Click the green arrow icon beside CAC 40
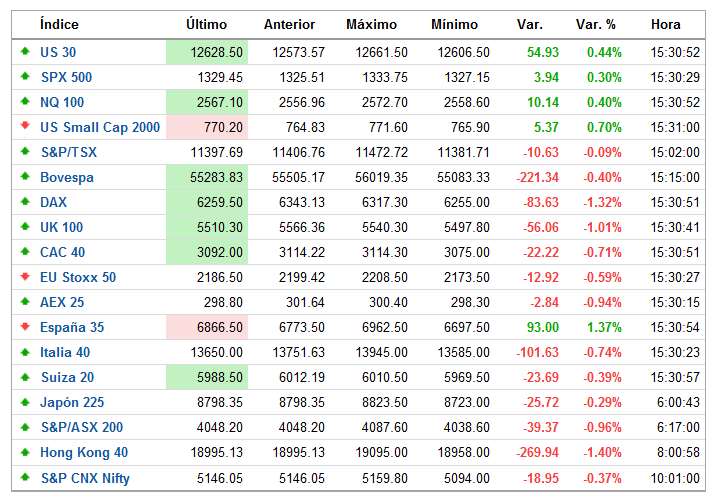The image size is (715, 499). 25,252
